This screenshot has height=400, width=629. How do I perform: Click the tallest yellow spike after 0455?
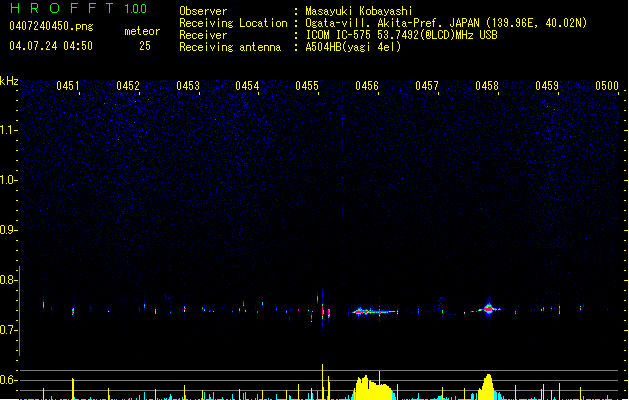coord(323,382)
